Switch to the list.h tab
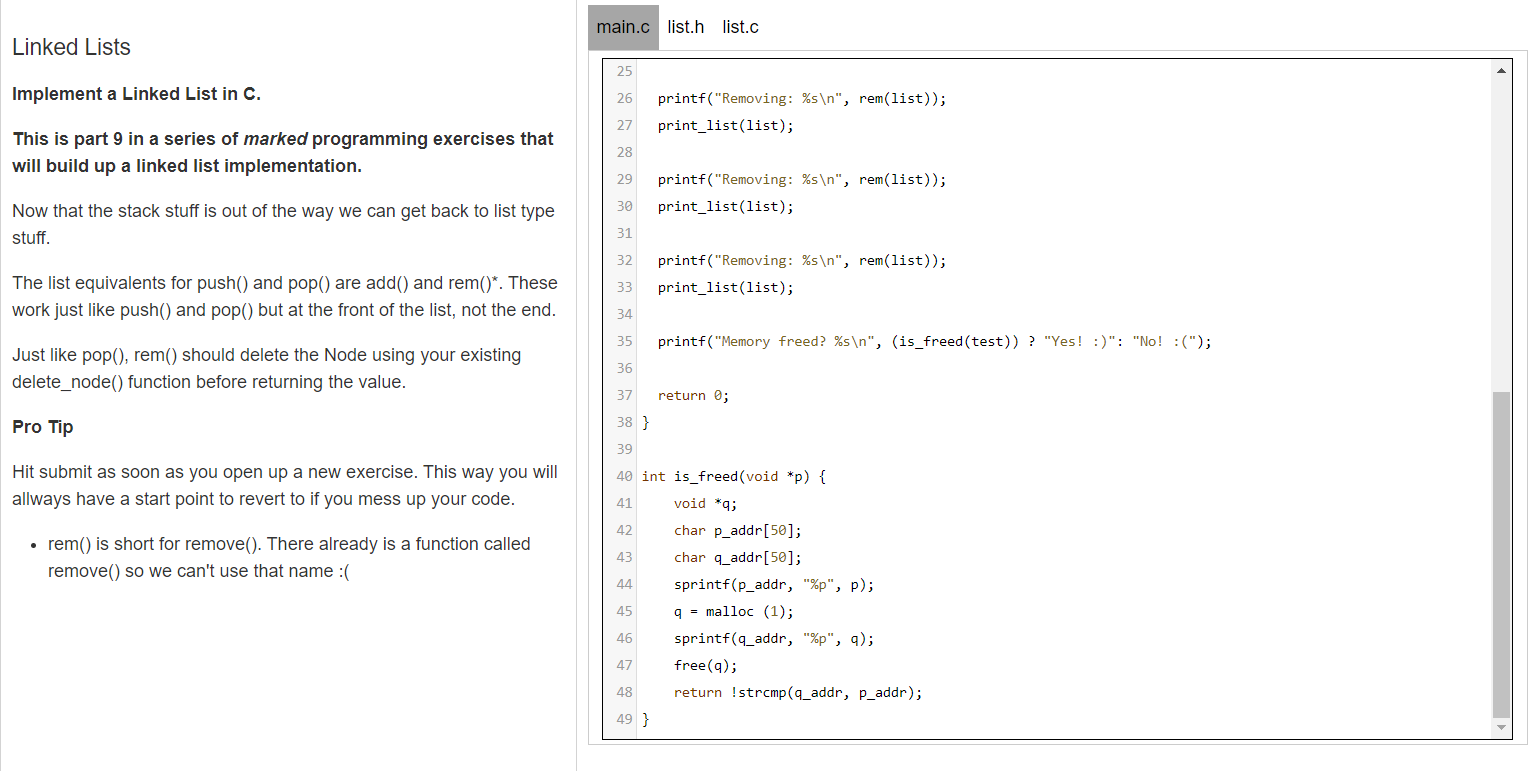The image size is (1530, 771). [x=685, y=27]
